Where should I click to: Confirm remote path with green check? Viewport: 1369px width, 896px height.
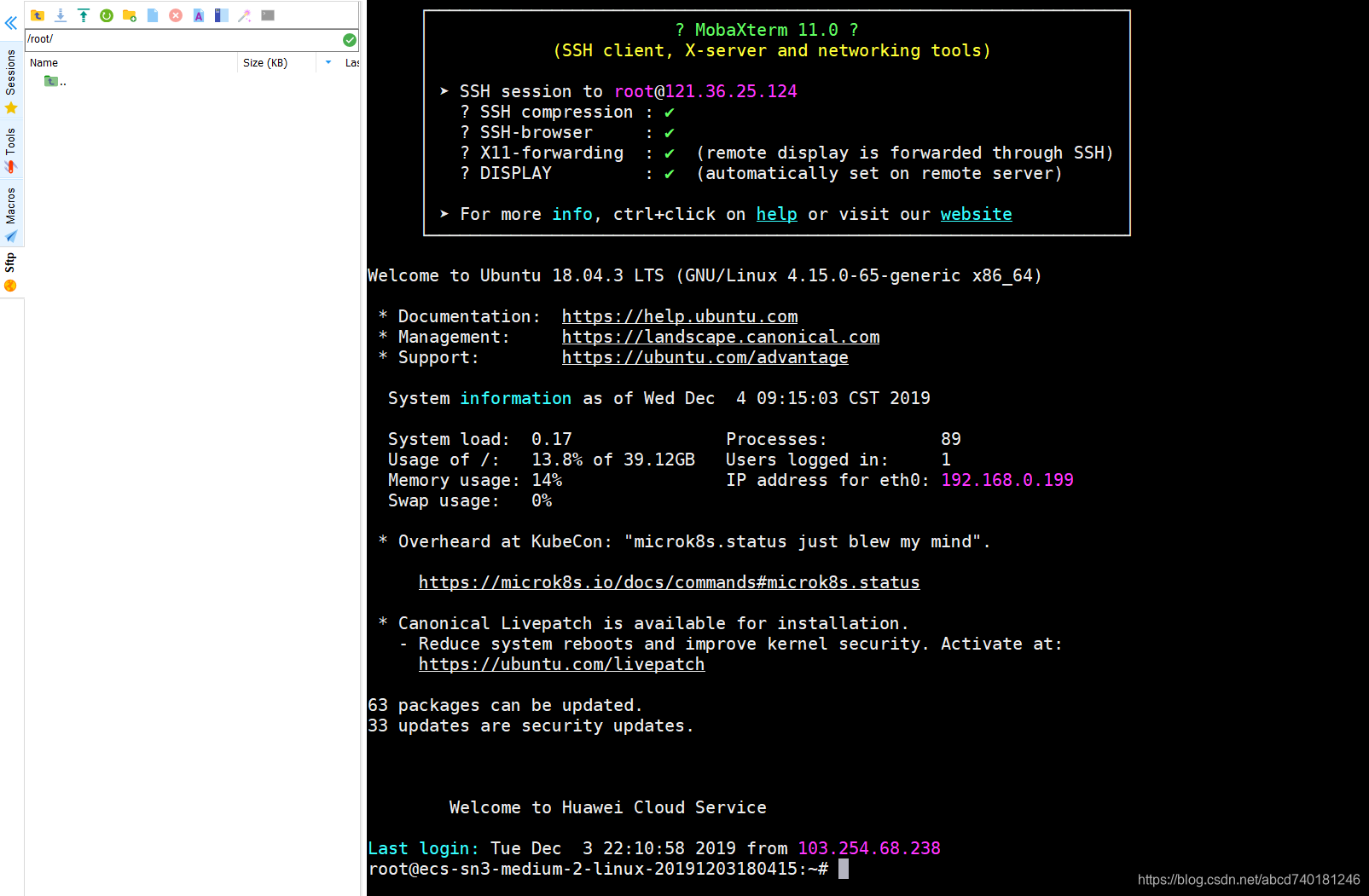350,39
